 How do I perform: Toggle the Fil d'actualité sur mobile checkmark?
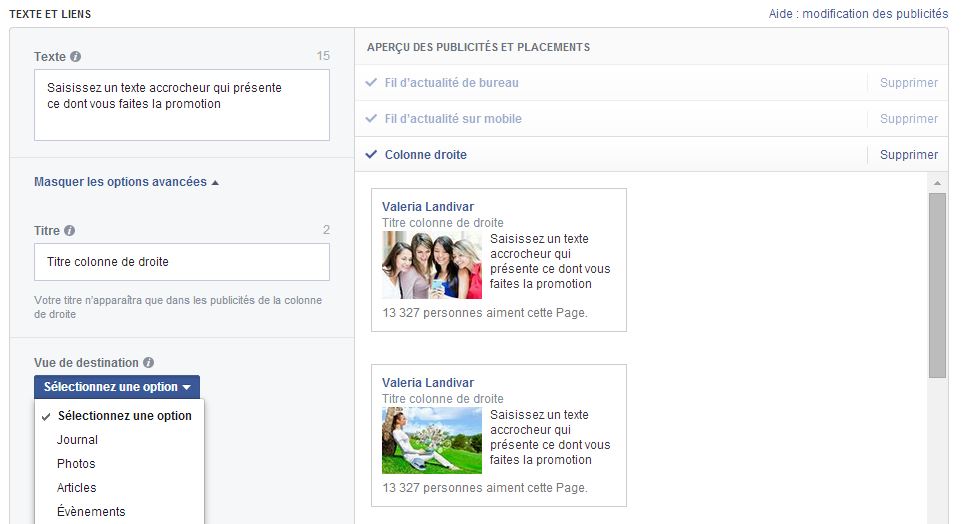click(371, 118)
